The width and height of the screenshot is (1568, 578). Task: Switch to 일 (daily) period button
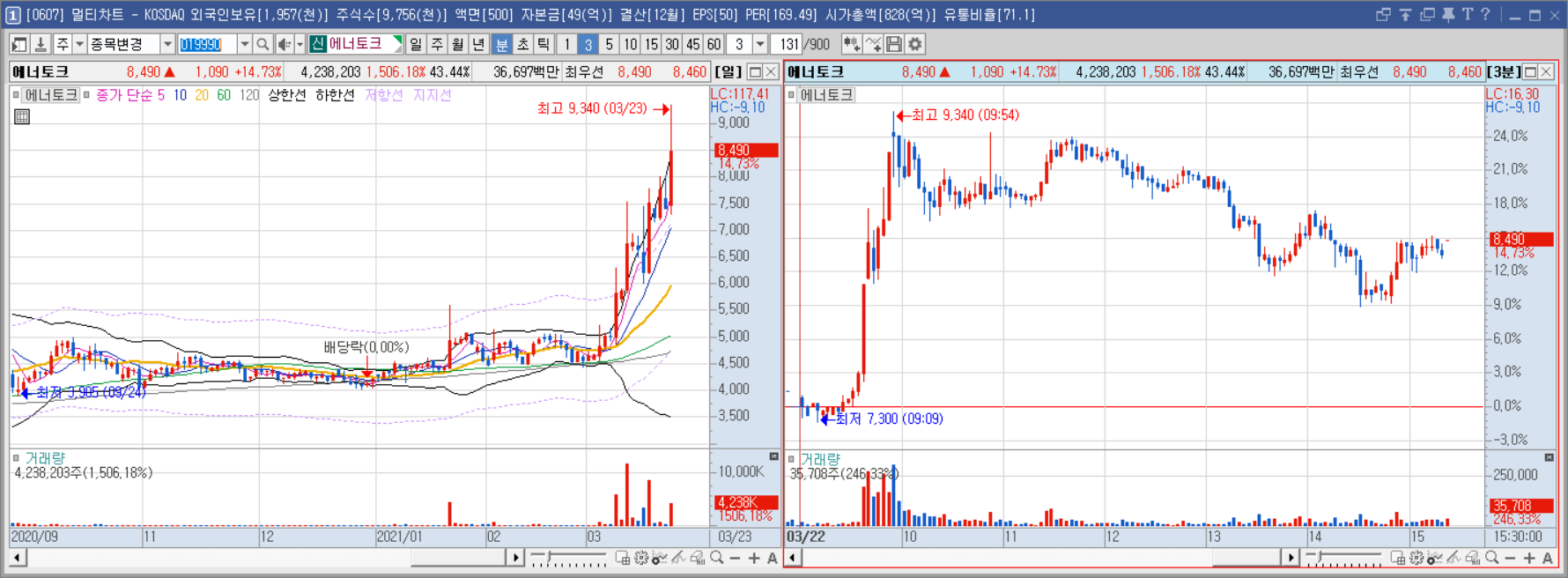click(x=416, y=44)
